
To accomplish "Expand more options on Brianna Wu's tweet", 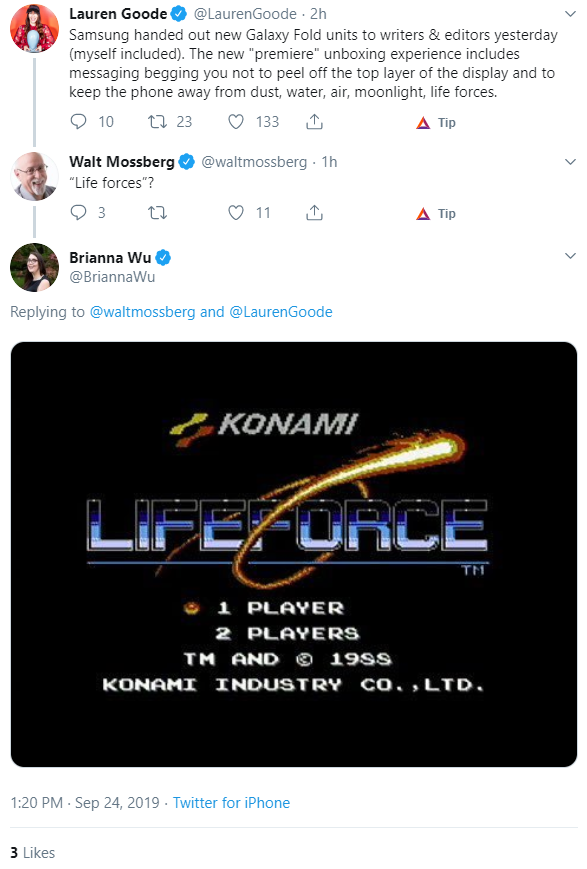I will pyautogui.click(x=570, y=255).
